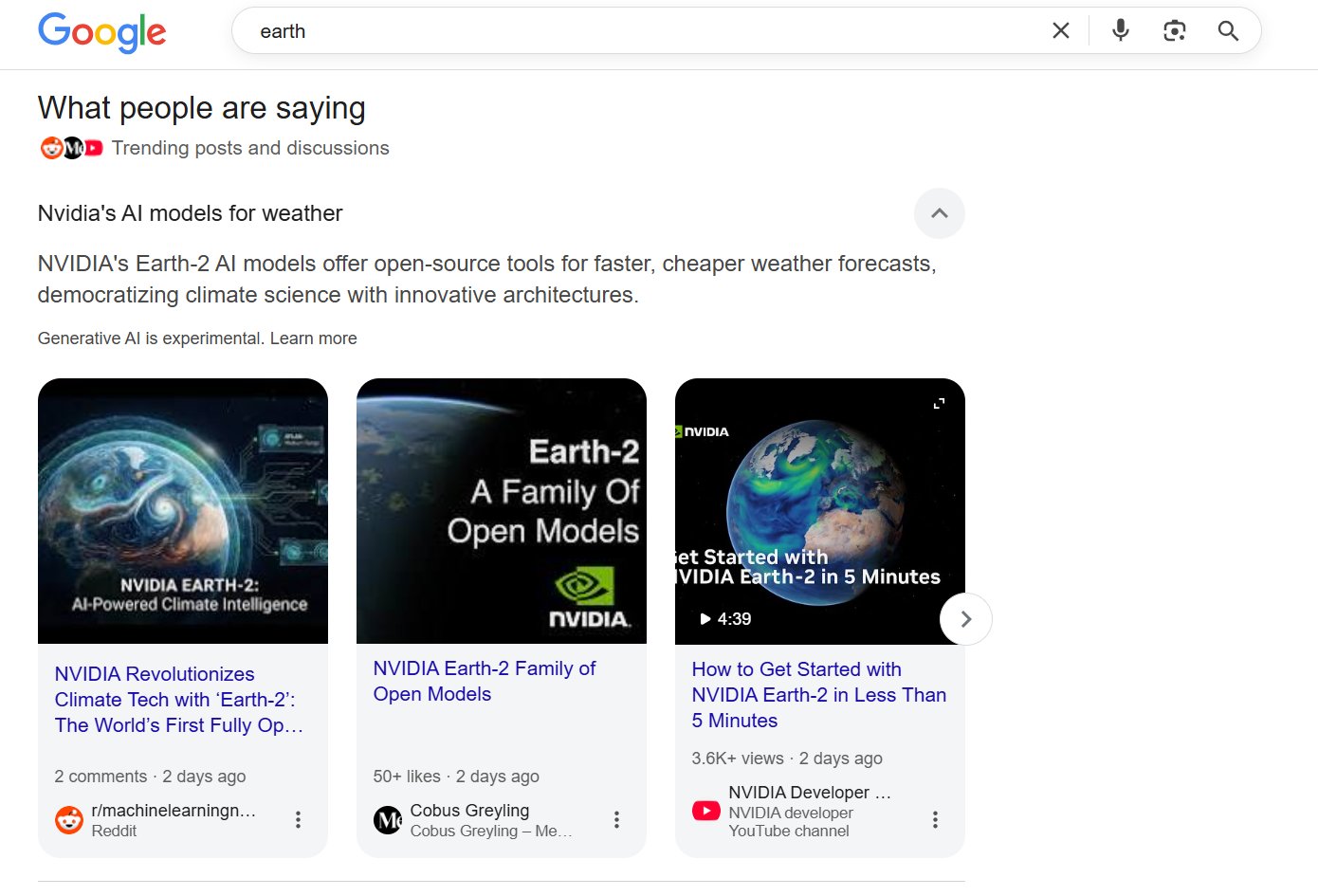The height and width of the screenshot is (896, 1318).
Task: Advance the carousel with the right chevron
Action: [x=965, y=618]
